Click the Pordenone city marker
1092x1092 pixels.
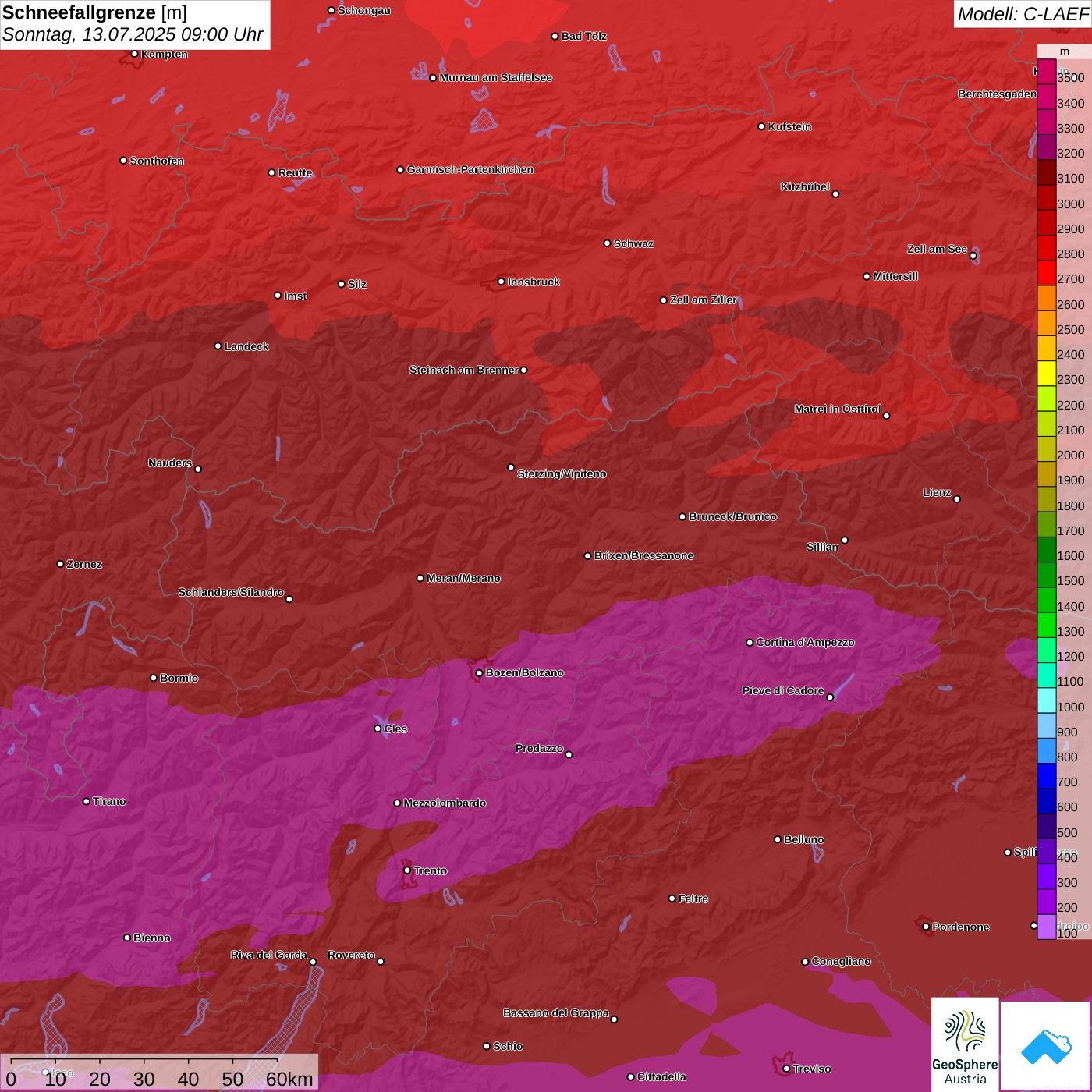926,927
